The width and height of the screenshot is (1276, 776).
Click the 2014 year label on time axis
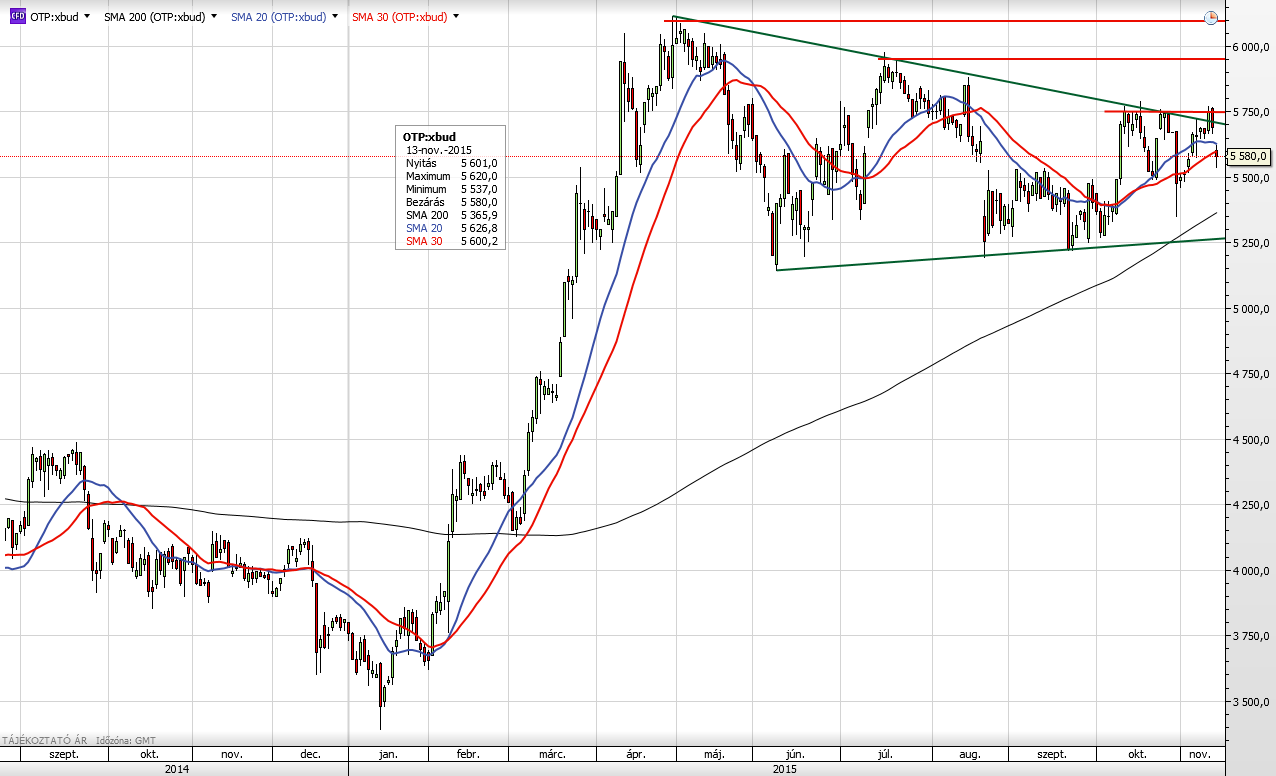pos(176,768)
